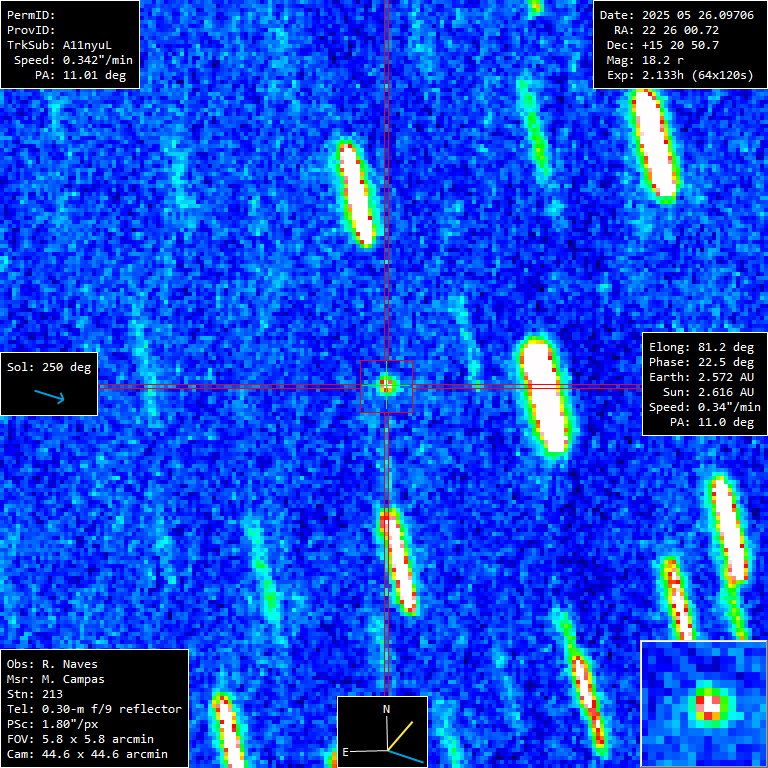This screenshot has width=768, height=768.
Task: Click the top-left Speed: 0.342"/min line
Action: (x=73, y=60)
